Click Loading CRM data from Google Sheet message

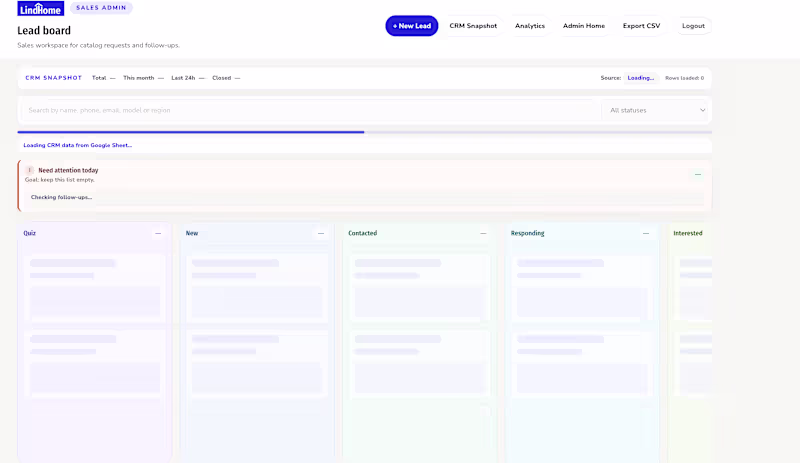point(78,145)
